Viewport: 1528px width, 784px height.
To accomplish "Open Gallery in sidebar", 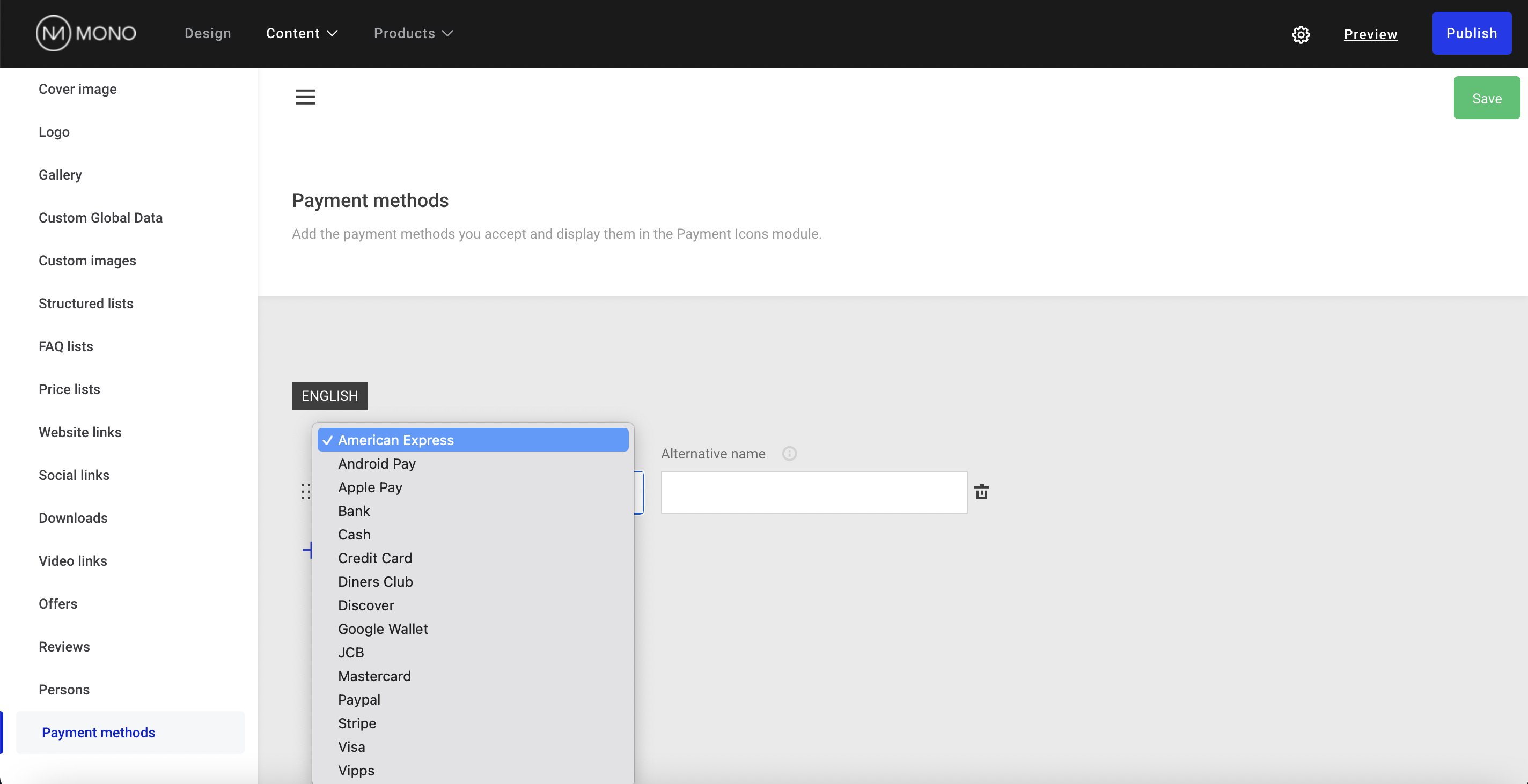I will pos(60,175).
